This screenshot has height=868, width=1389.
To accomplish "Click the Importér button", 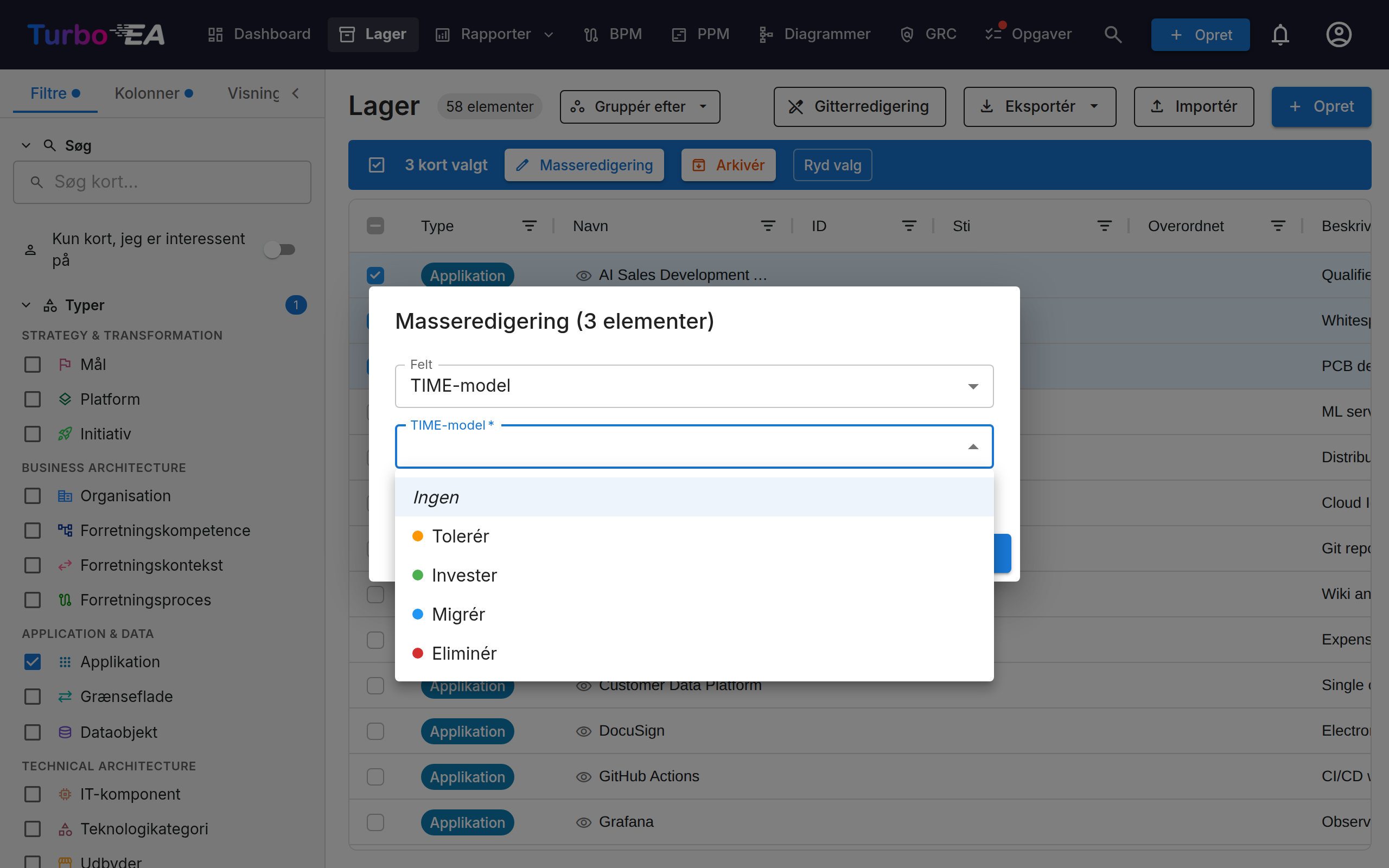I will coord(1194,107).
